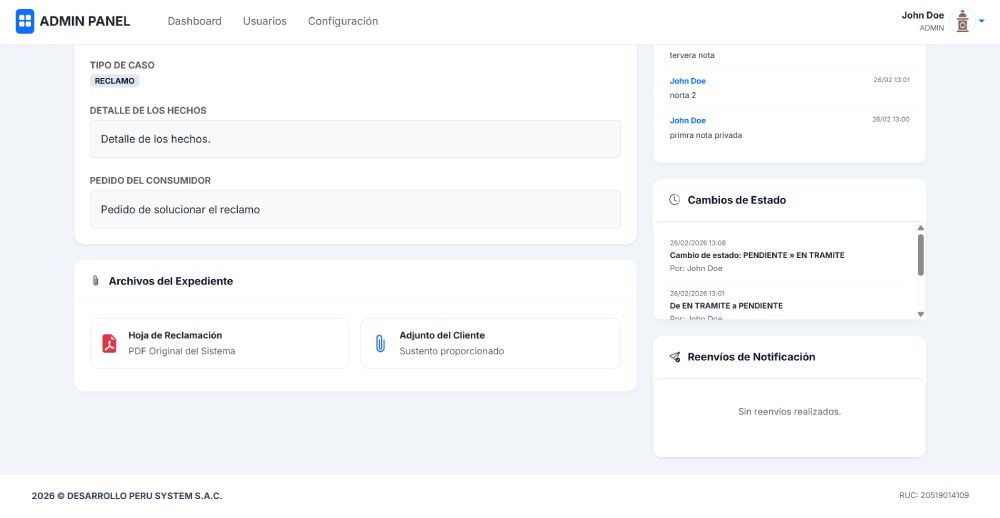
Task: Click the clock icon next to Cambios de Estado
Action: click(x=674, y=200)
